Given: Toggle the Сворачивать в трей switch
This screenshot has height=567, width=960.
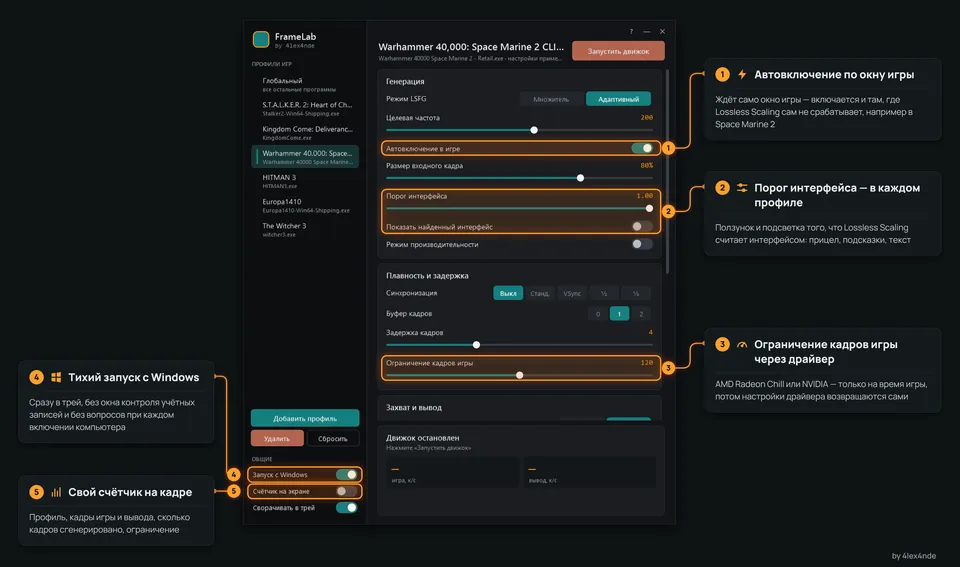Looking at the screenshot, I should [x=347, y=507].
